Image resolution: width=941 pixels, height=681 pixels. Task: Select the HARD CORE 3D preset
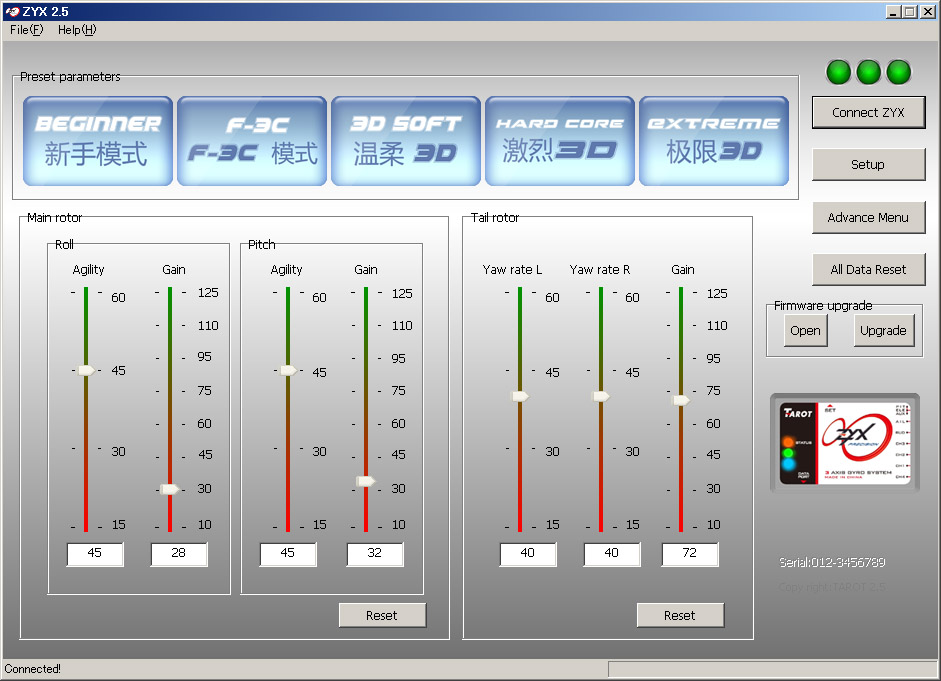(x=560, y=141)
